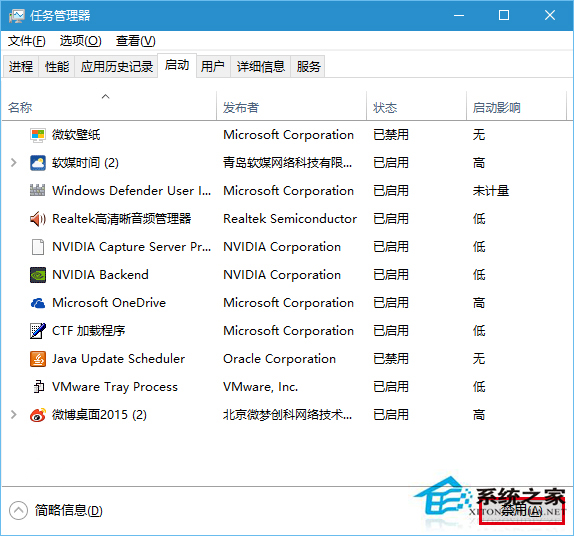
Task: Click publisher 北京微梦创科网络技术...
Action: (x=287, y=415)
